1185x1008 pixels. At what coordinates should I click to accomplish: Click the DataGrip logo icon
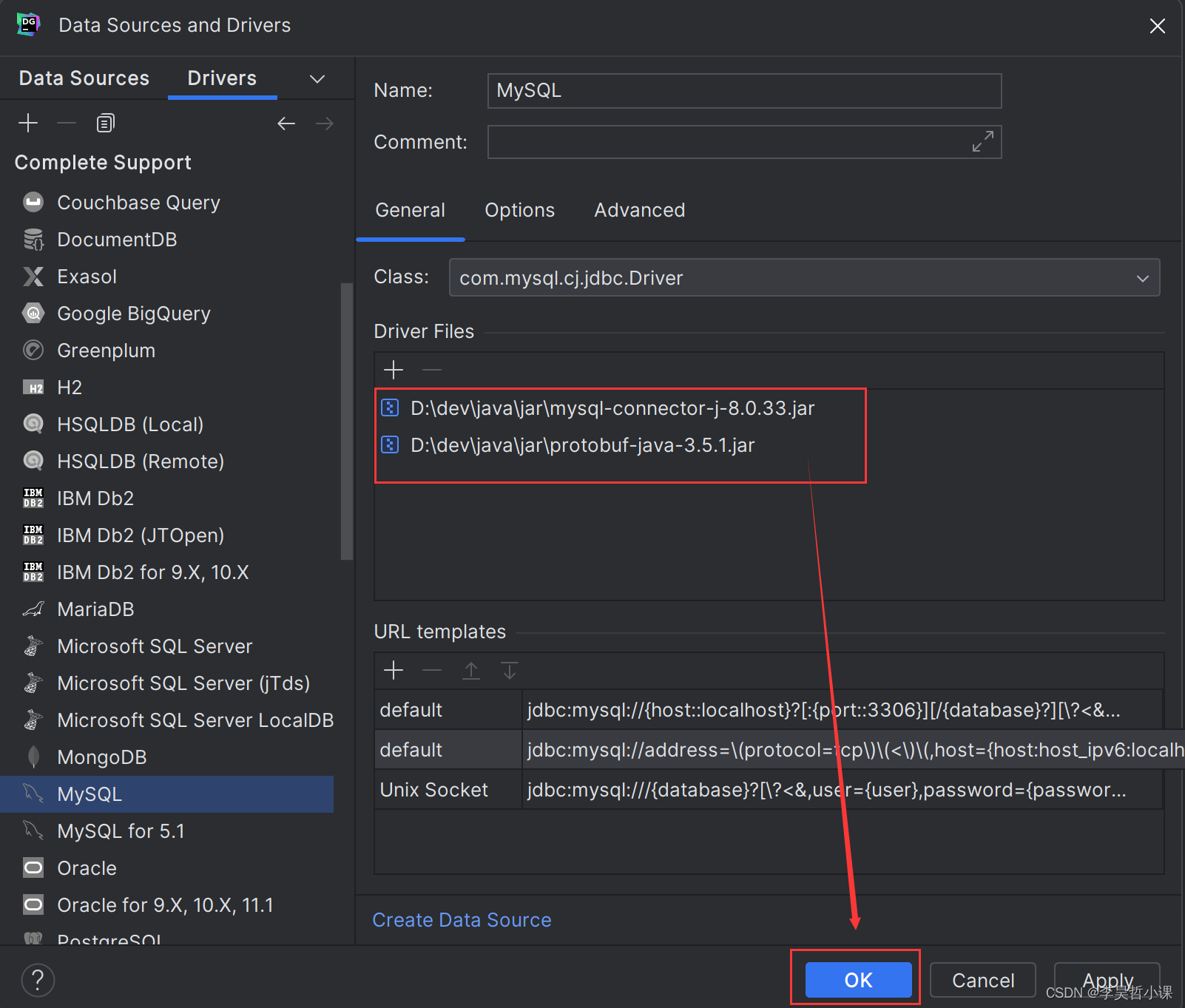tap(28, 24)
